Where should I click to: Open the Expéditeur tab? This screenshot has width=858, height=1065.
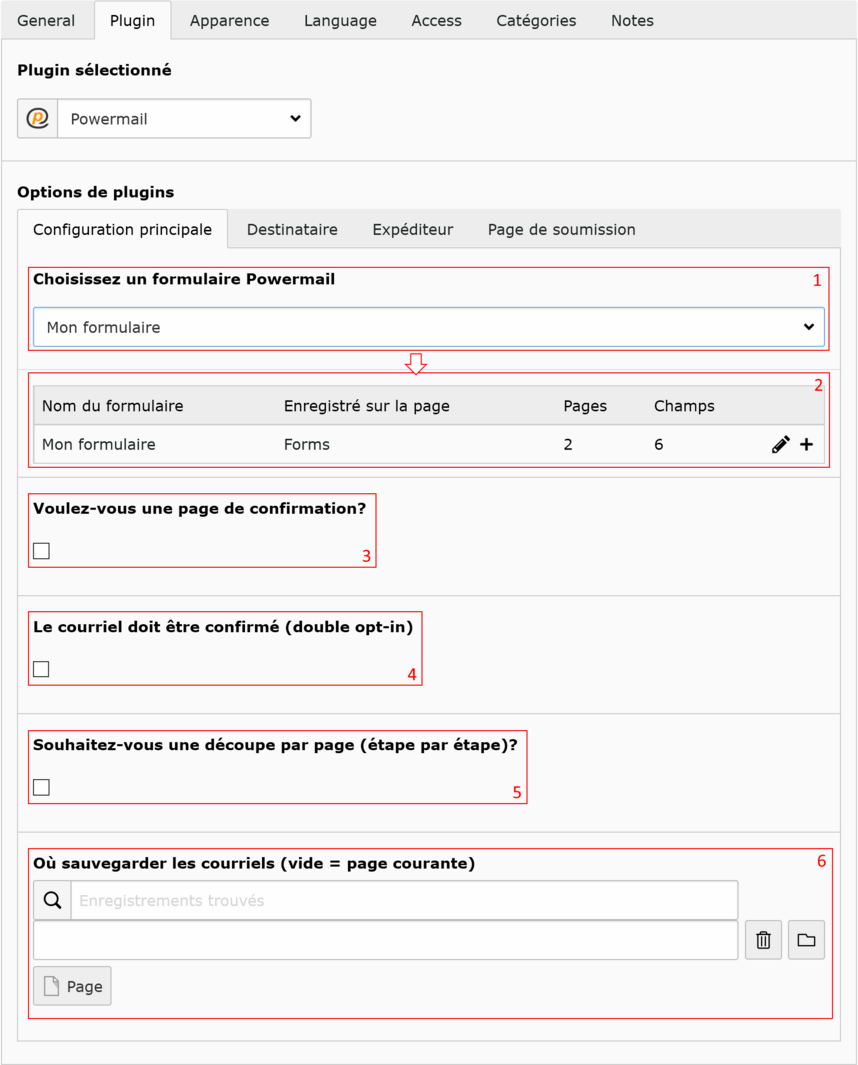tap(413, 230)
